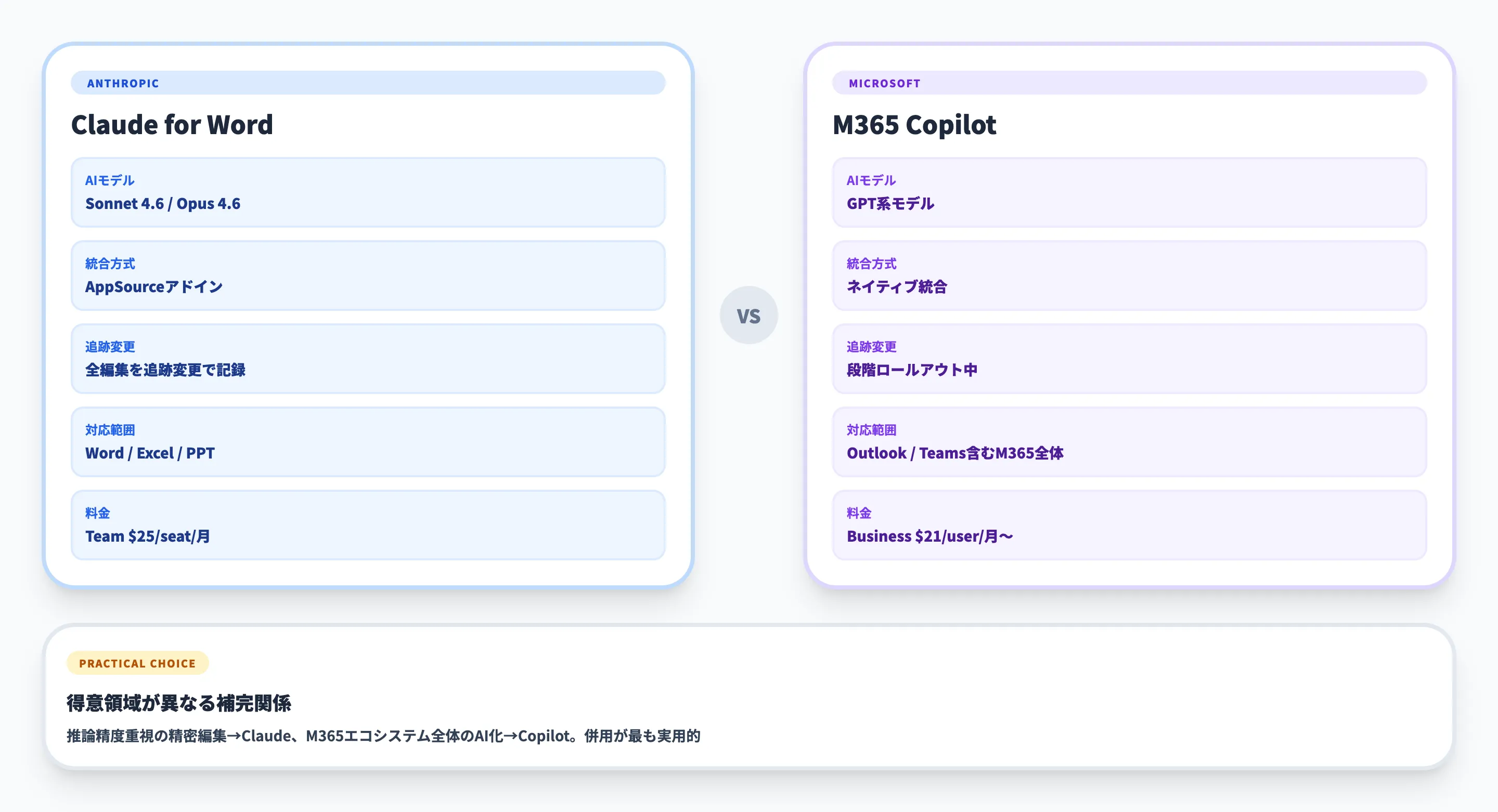Click the ネイティブ統合 cell
The height and width of the screenshot is (812, 1498).
(1129, 276)
